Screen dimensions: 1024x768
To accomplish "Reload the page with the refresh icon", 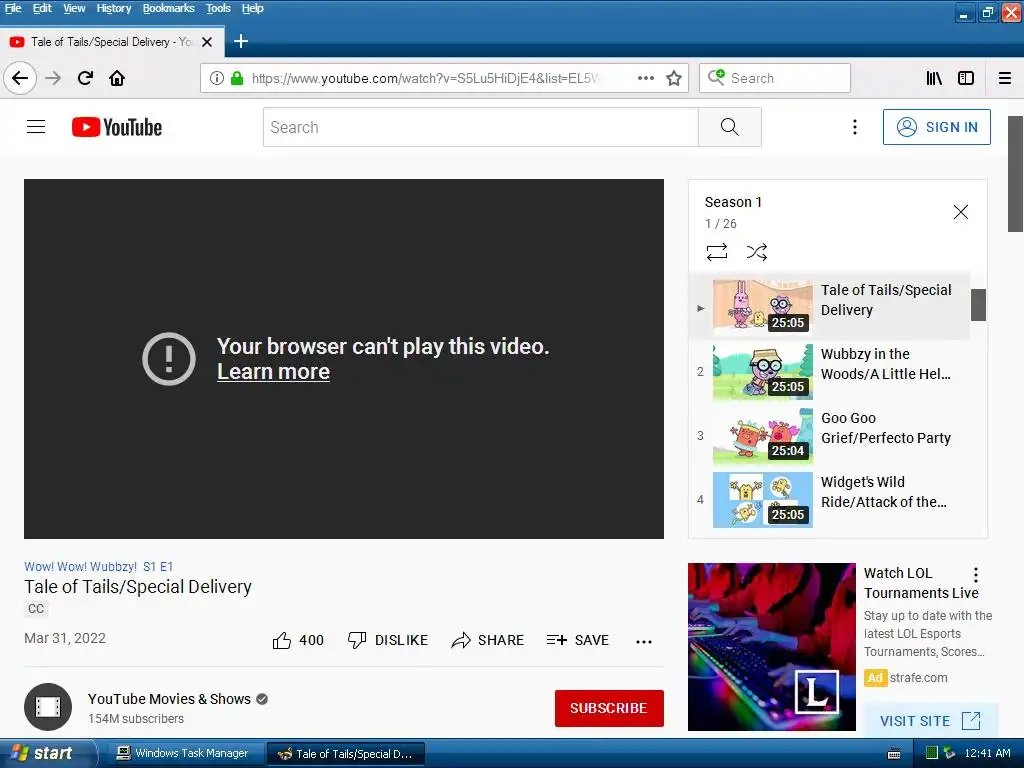I will pyautogui.click(x=85, y=78).
